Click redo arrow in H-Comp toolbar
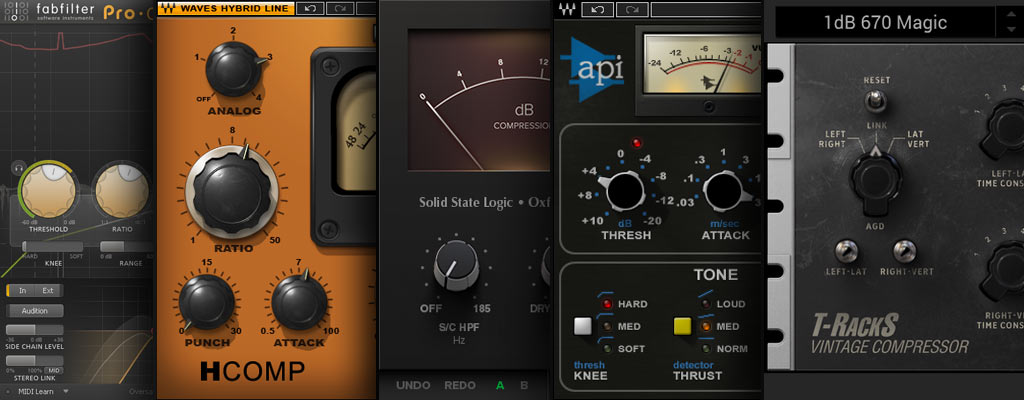The width and height of the screenshot is (1024, 400). pyautogui.click(x=340, y=8)
